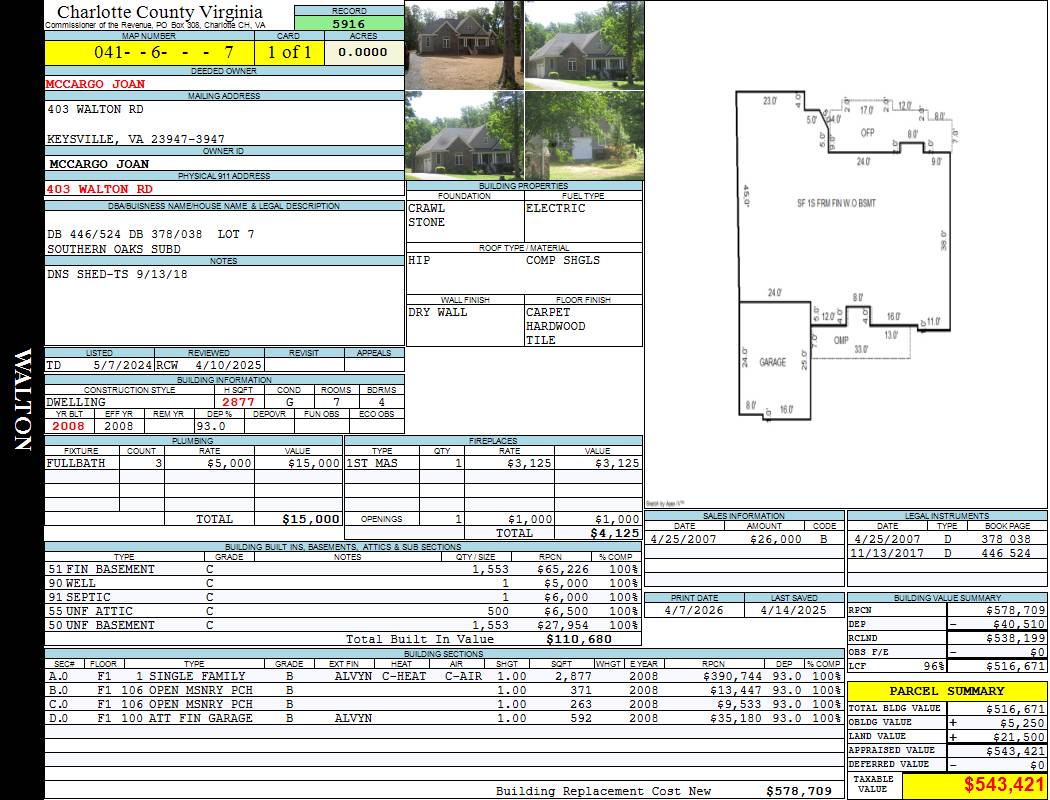Select the acres value 0.0000
1050x800 pixels.
click(363, 52)
